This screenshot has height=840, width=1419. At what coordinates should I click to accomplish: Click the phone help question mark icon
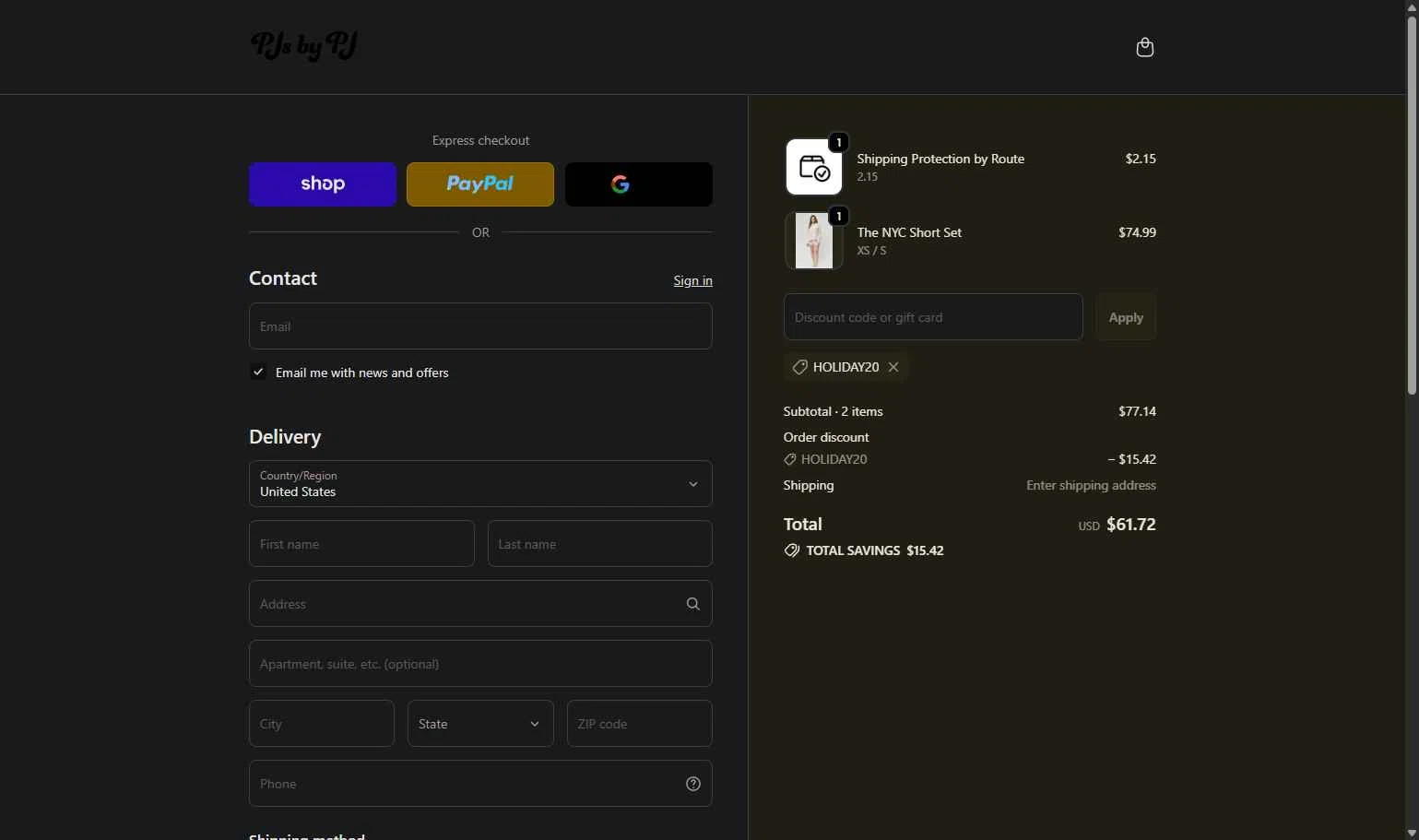coord(693,784)
